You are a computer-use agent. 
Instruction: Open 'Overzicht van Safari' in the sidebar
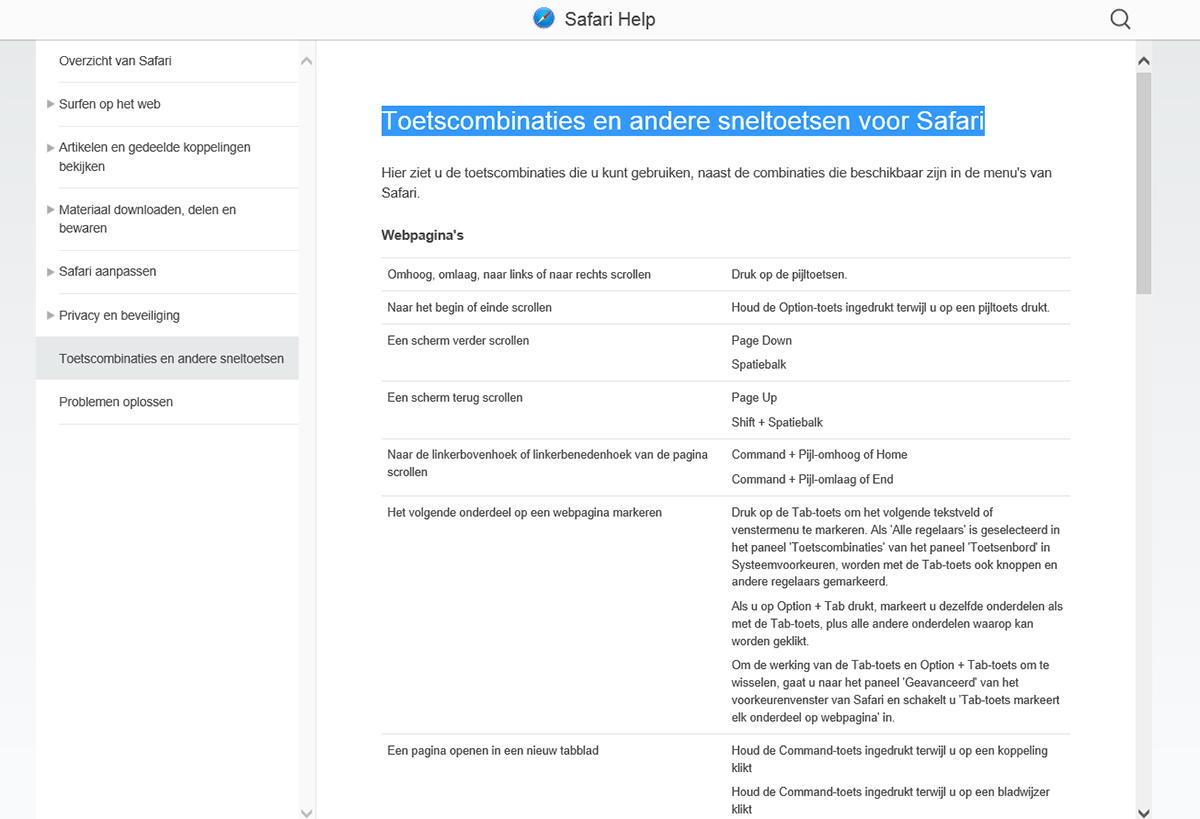pyautogui.click(x=115, y=61)
